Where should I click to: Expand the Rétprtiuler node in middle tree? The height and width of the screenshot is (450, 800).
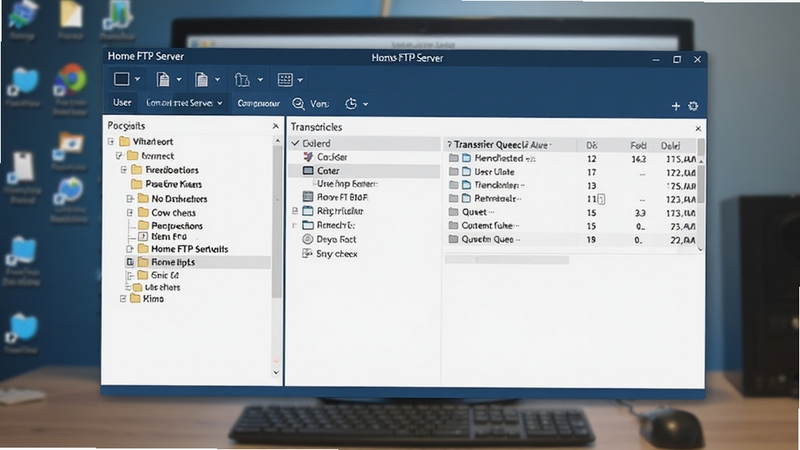(295, 211)
